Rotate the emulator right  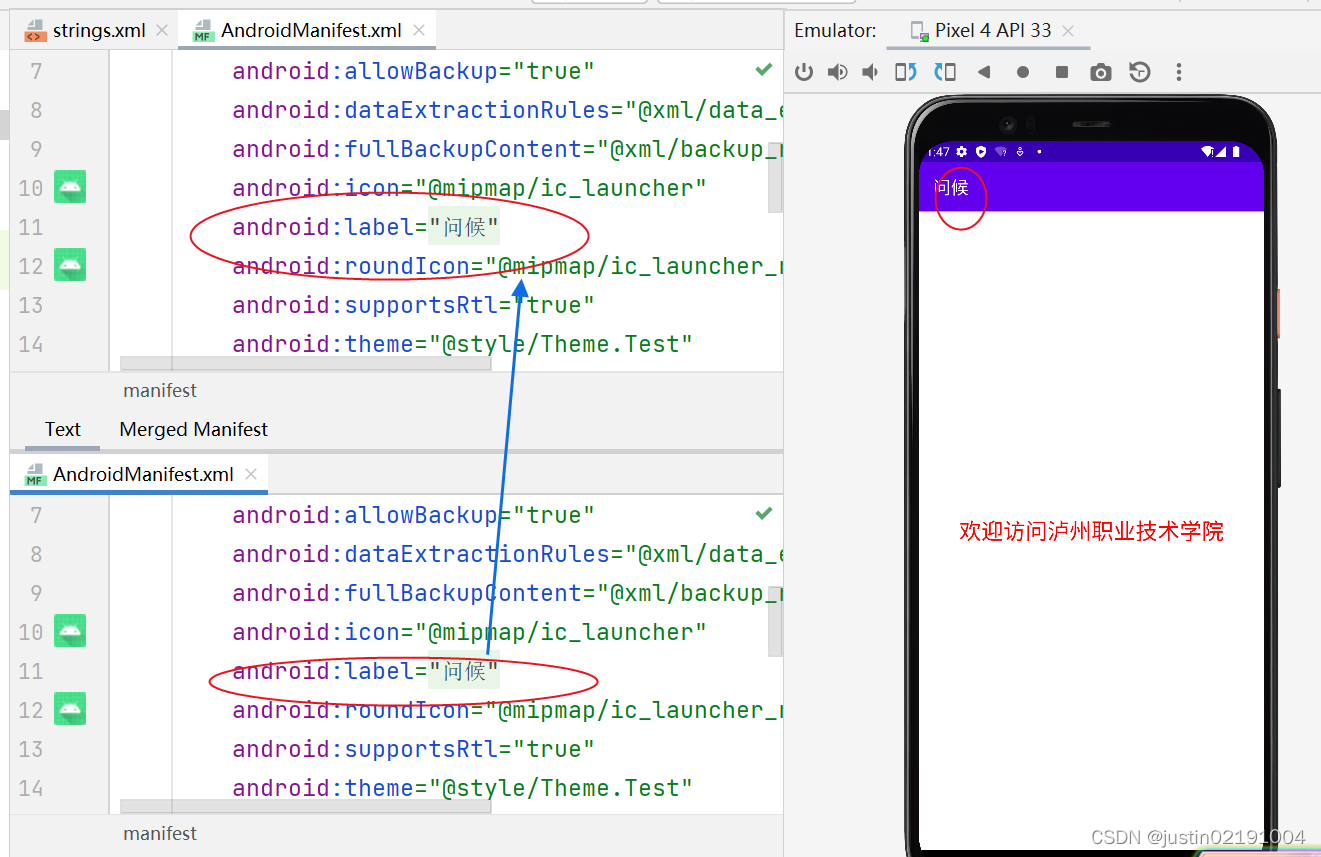click(945, 72)
